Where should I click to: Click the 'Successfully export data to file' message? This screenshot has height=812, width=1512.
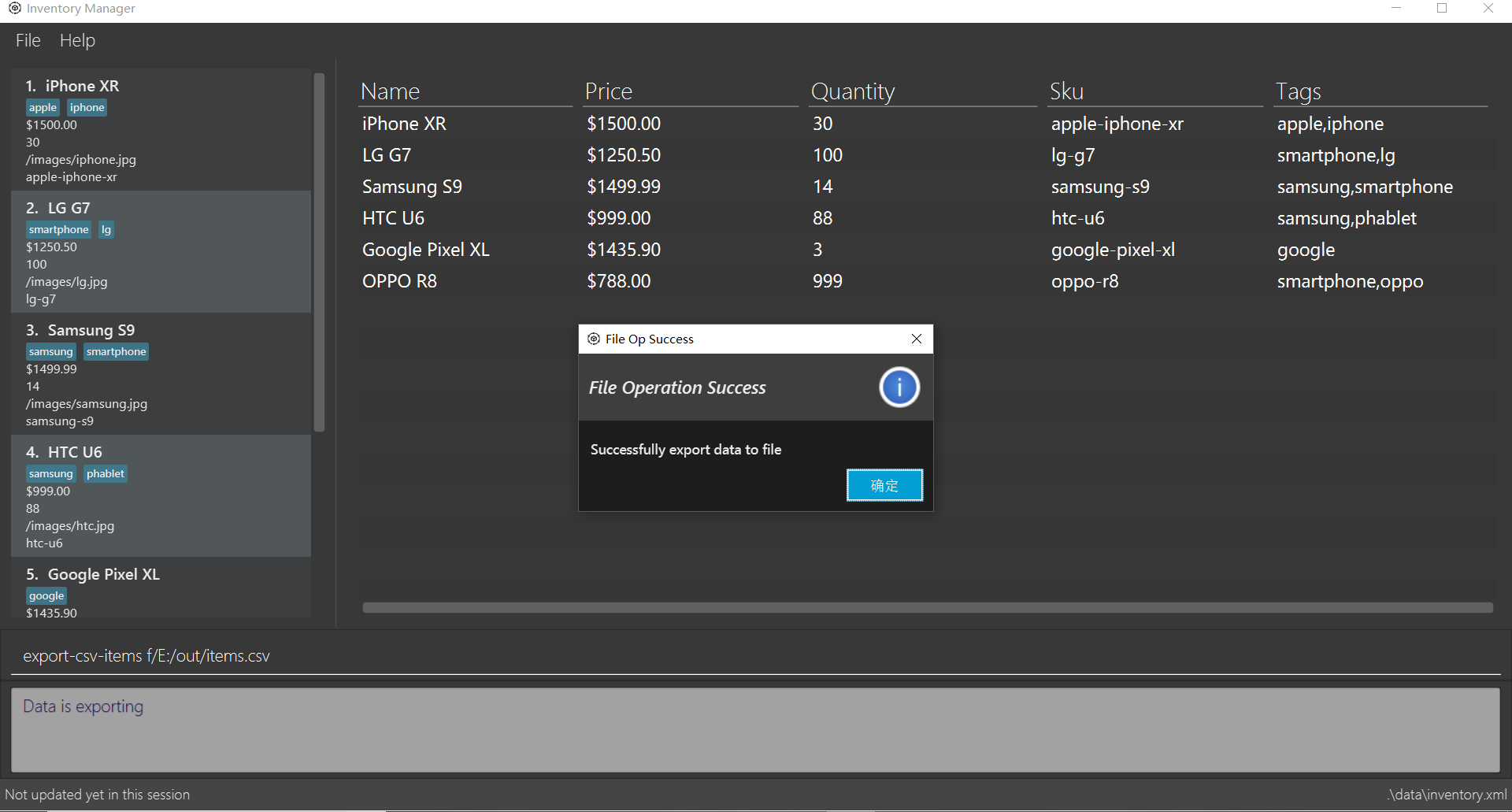[686, 450]
